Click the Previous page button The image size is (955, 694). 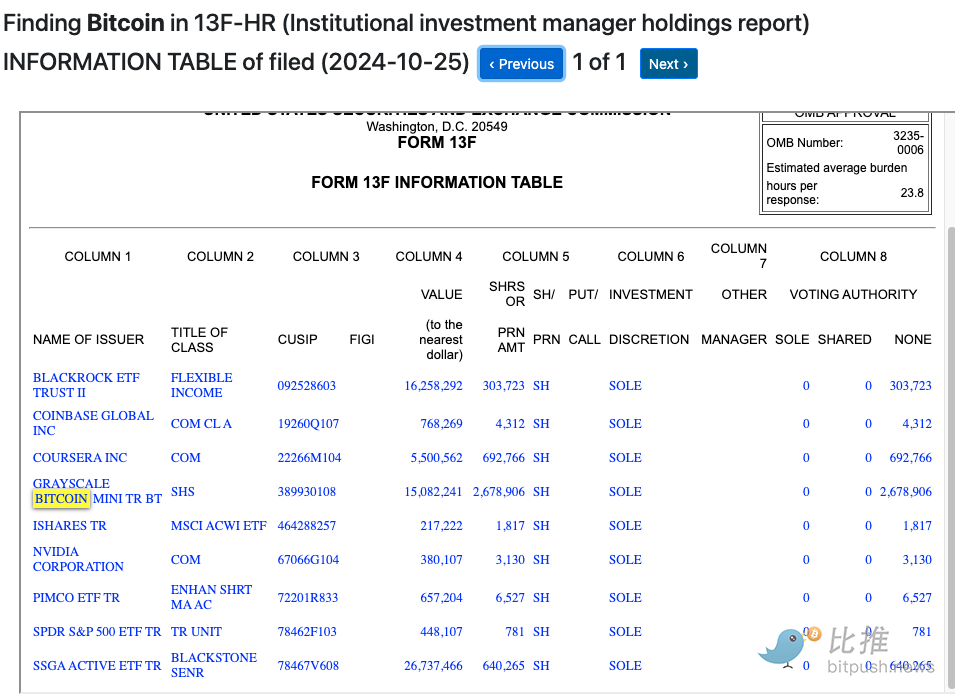(x=521, y=64)
